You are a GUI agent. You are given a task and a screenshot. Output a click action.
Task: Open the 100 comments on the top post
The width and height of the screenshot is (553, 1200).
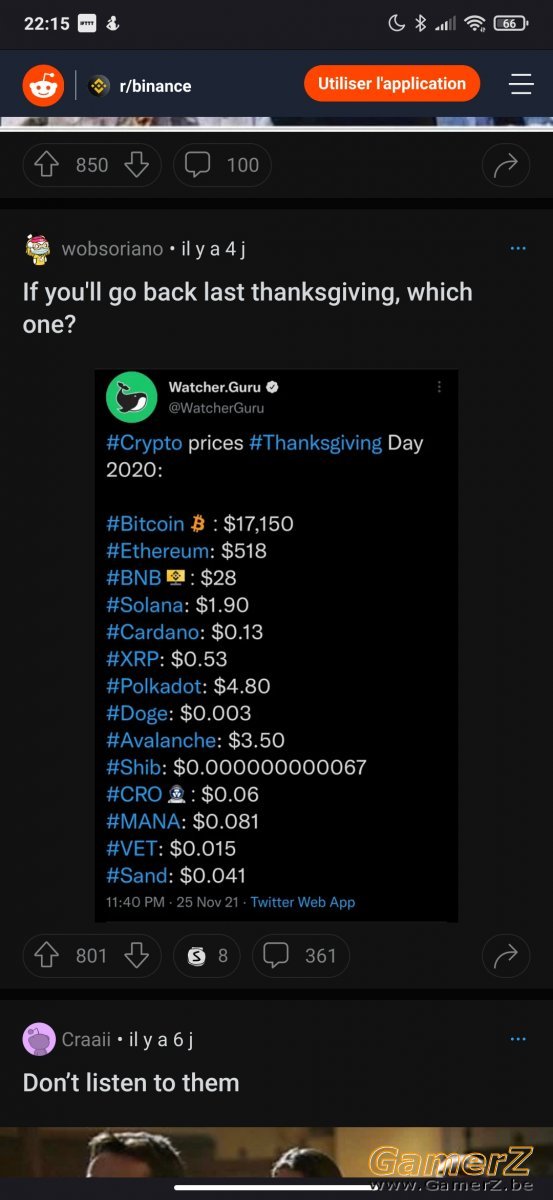coord(222,165)
